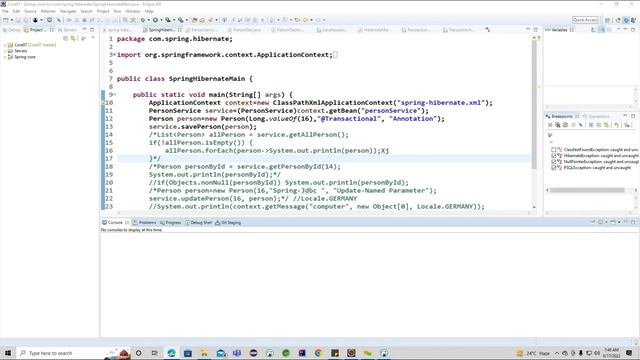The image size is (640, 360).
Task: Click the Skip All Breakpoints toolbar icon
Action: pyautogui.click(x=59, y=20)
